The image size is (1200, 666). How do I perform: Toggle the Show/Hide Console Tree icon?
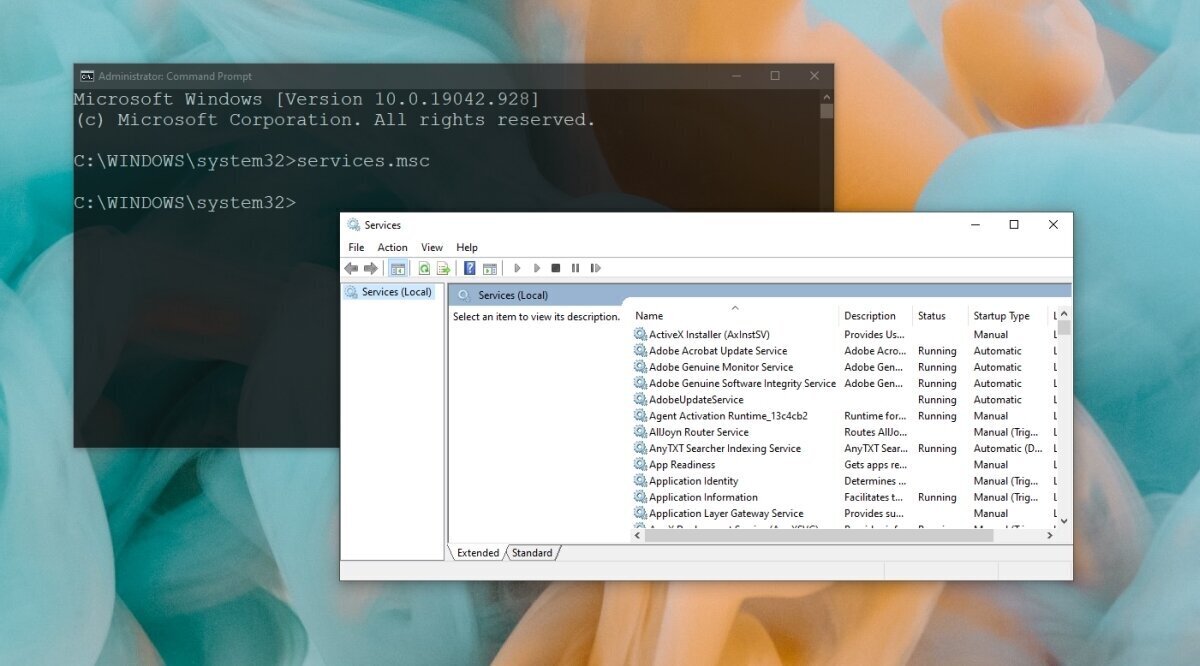(398, 268)
